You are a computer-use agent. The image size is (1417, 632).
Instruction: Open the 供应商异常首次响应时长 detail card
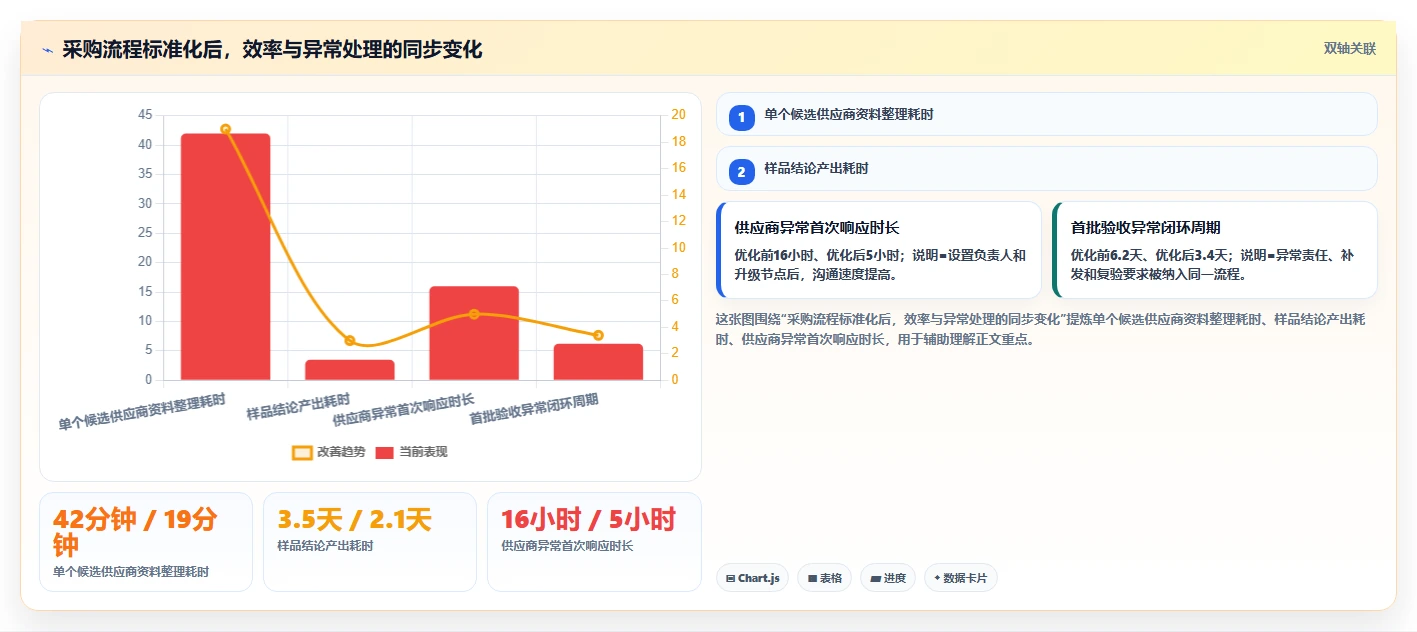tap(879, 250)
